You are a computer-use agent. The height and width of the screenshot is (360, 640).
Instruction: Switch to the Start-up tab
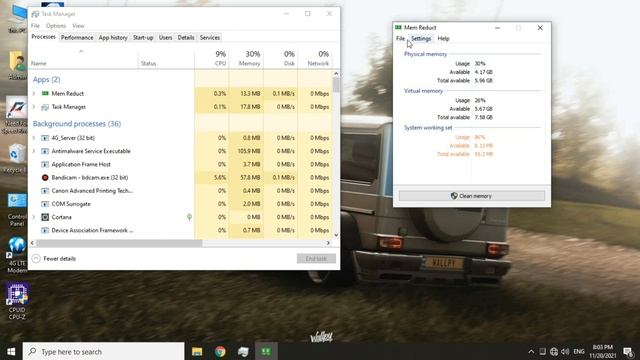[x=143, y=38]
